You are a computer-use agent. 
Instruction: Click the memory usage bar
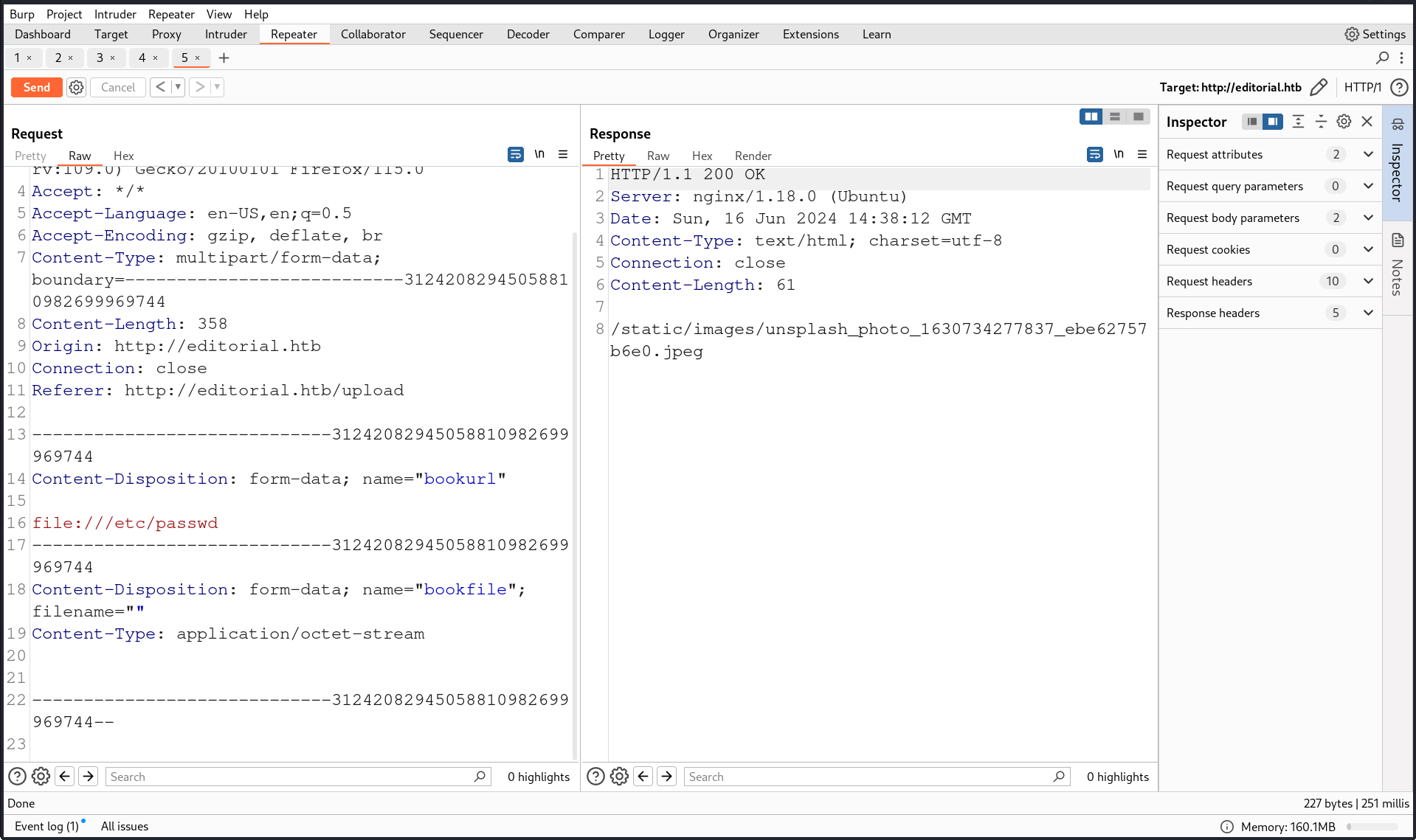[1372, 827]
